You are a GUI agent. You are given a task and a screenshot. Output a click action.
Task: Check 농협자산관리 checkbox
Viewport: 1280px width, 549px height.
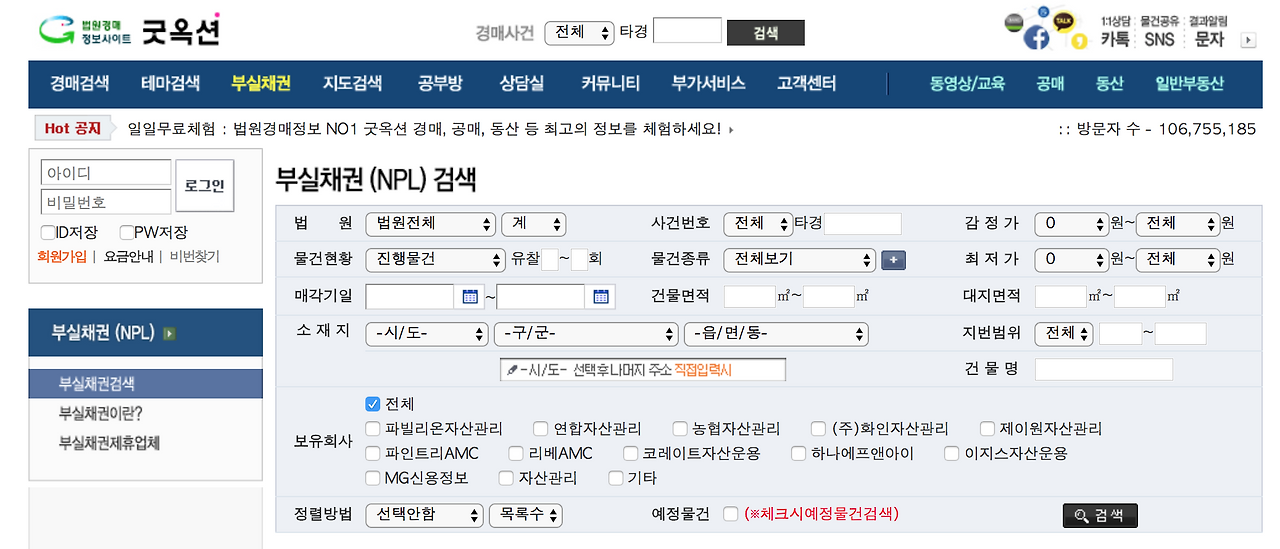point(681,429)
